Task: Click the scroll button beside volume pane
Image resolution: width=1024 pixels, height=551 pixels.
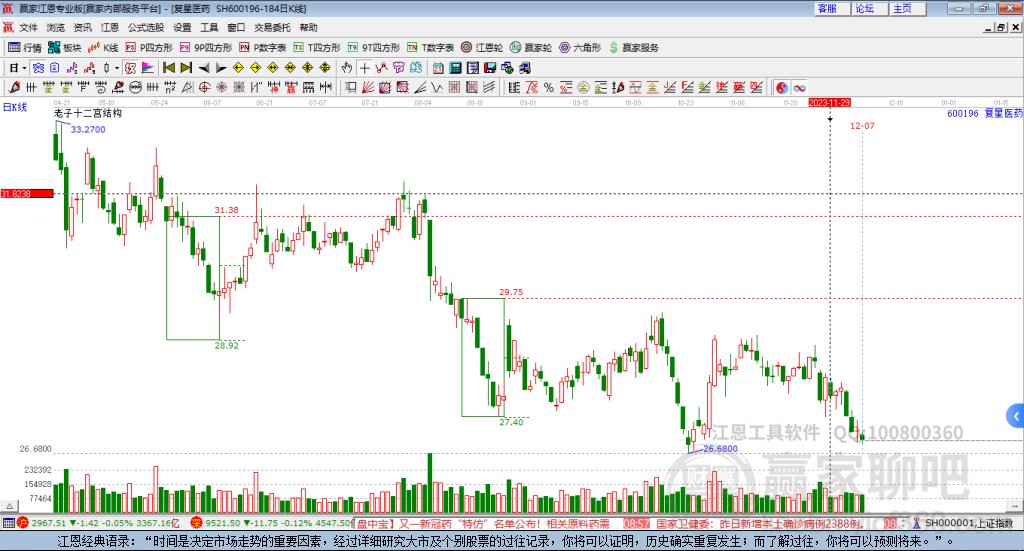Action: coord(1015,506)
